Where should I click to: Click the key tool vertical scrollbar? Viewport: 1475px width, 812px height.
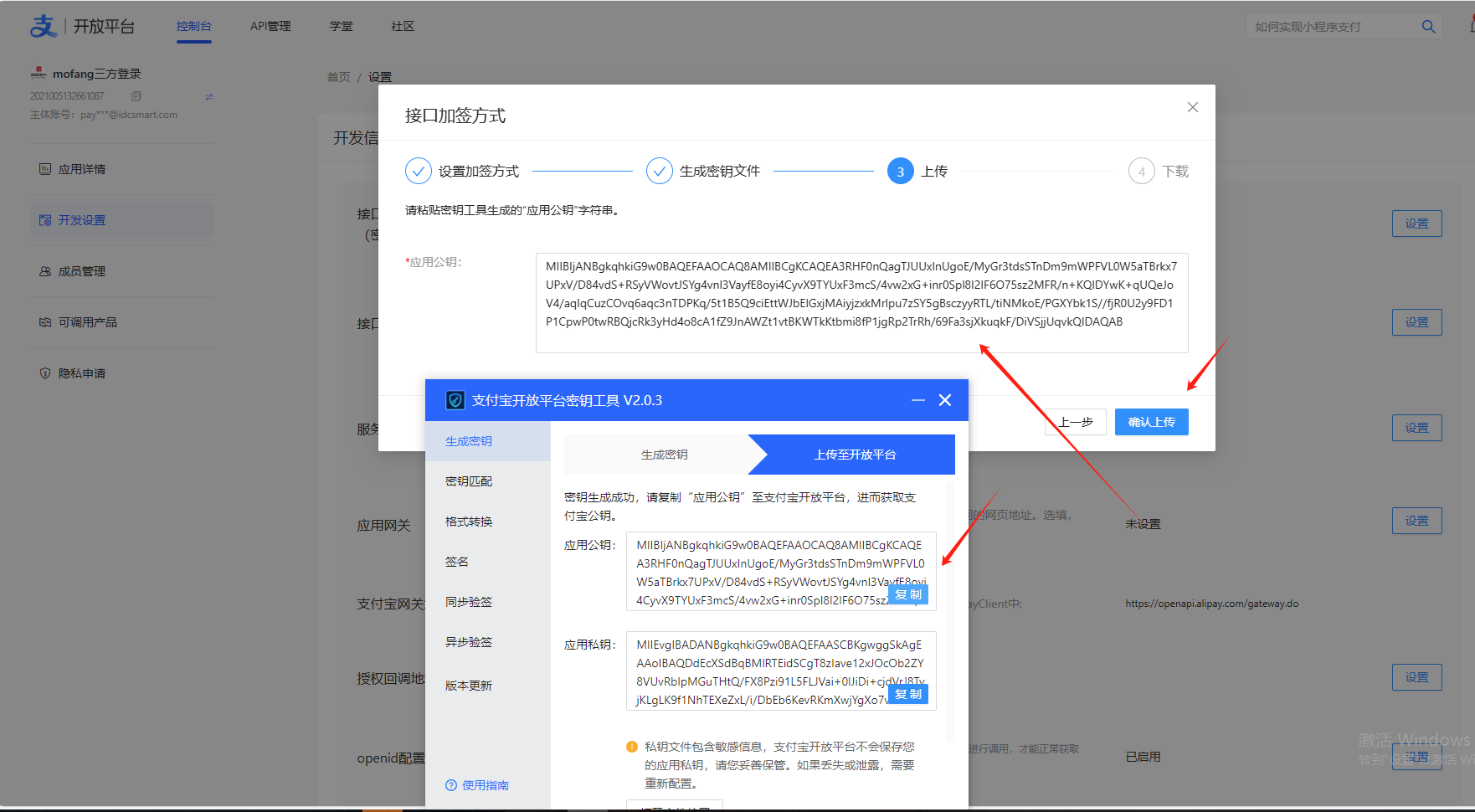(951, 611)
